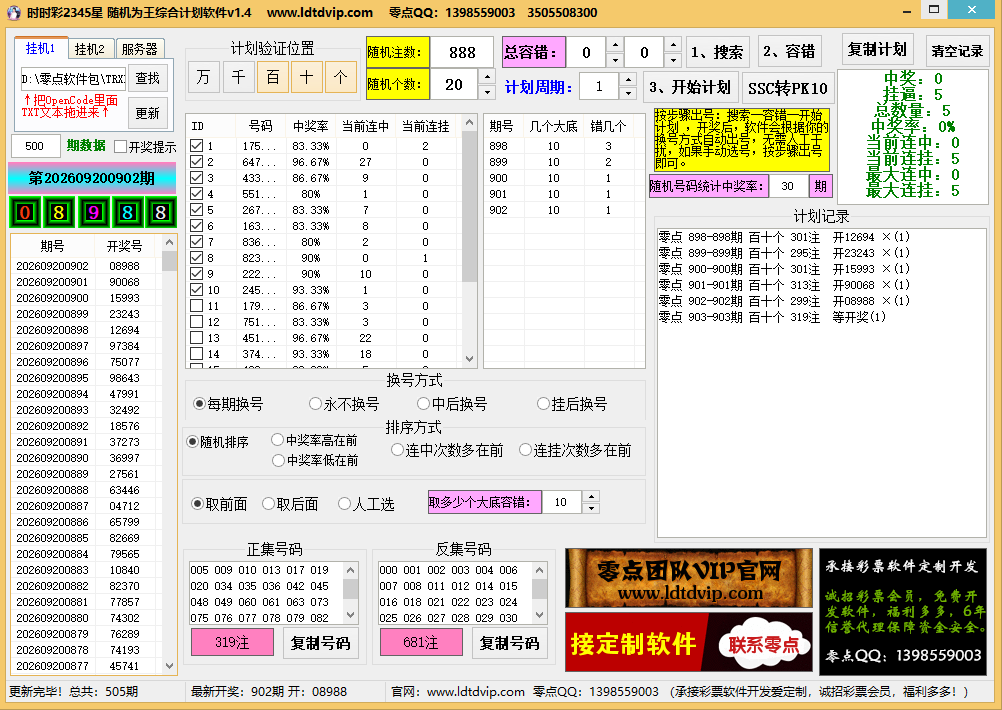Toggle the 个 position button
The height and width of the screenshot is (710, 1002).
point(341,77)
